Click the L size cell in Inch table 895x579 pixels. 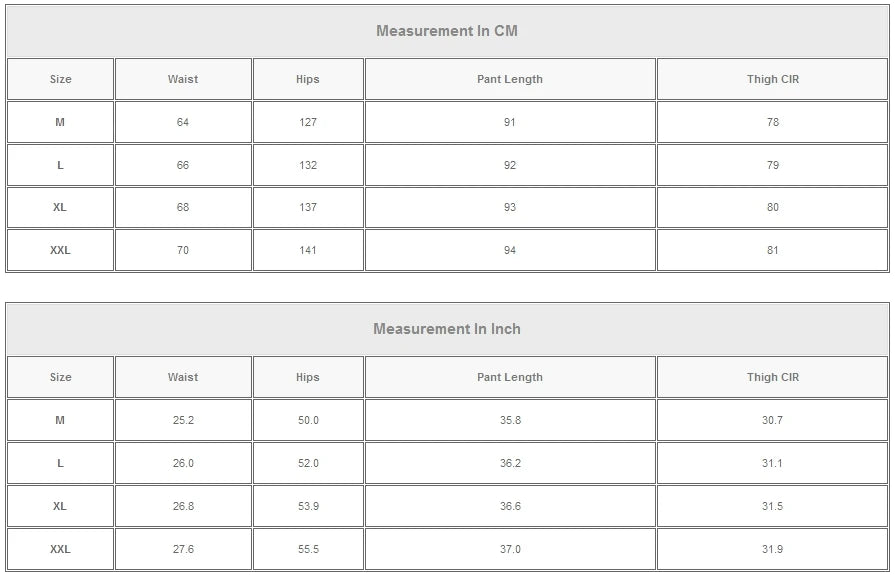click(x=60, y=463)
